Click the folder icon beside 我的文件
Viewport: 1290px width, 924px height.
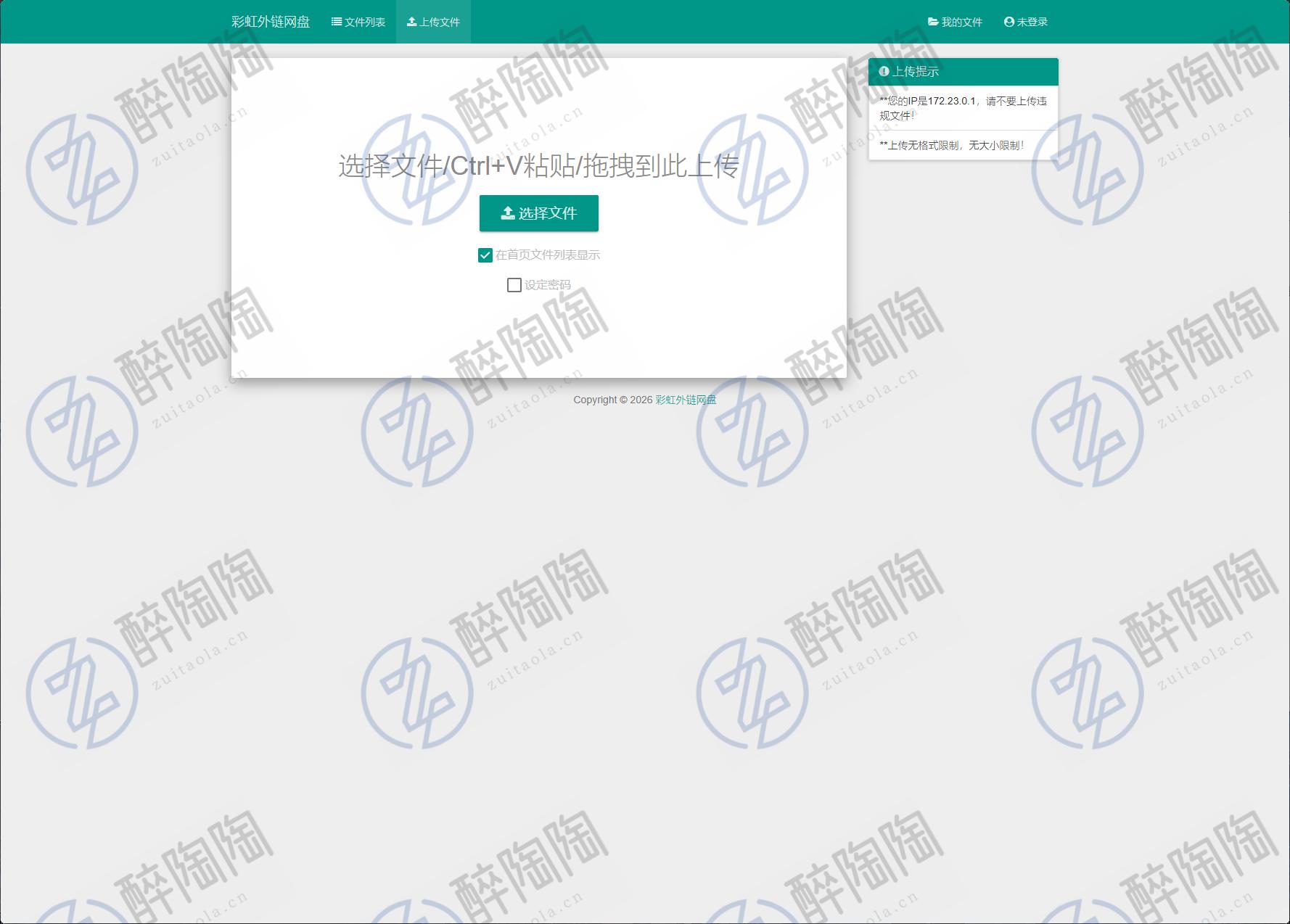click(x=933, y=22)
